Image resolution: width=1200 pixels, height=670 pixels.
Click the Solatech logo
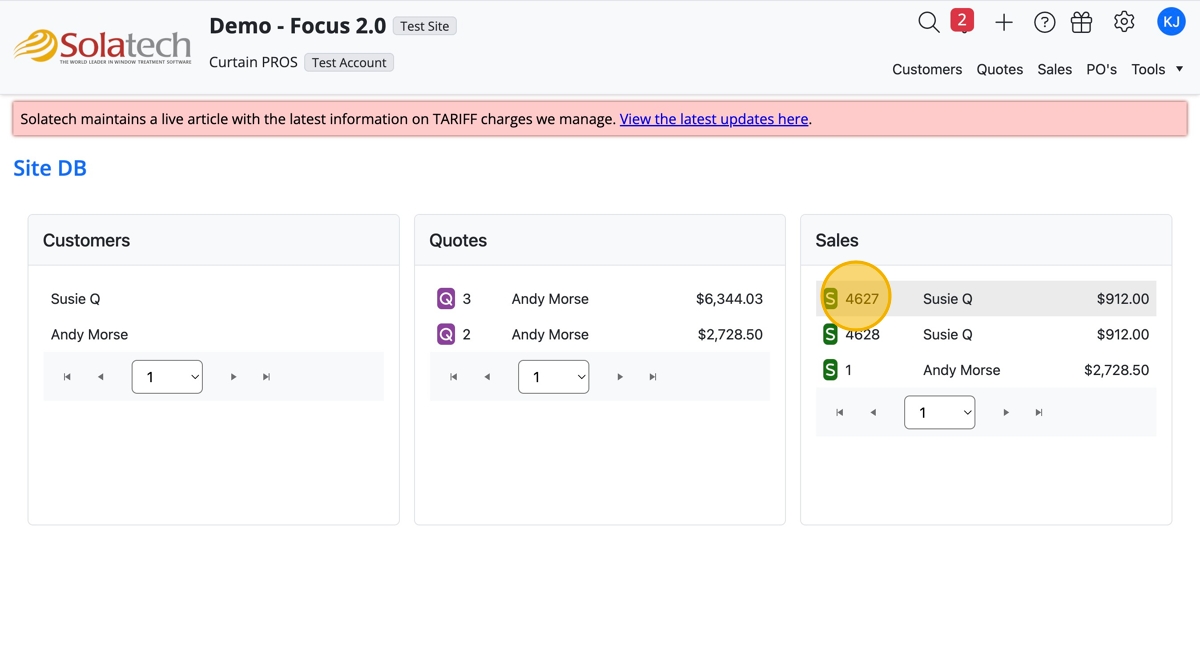102,46
